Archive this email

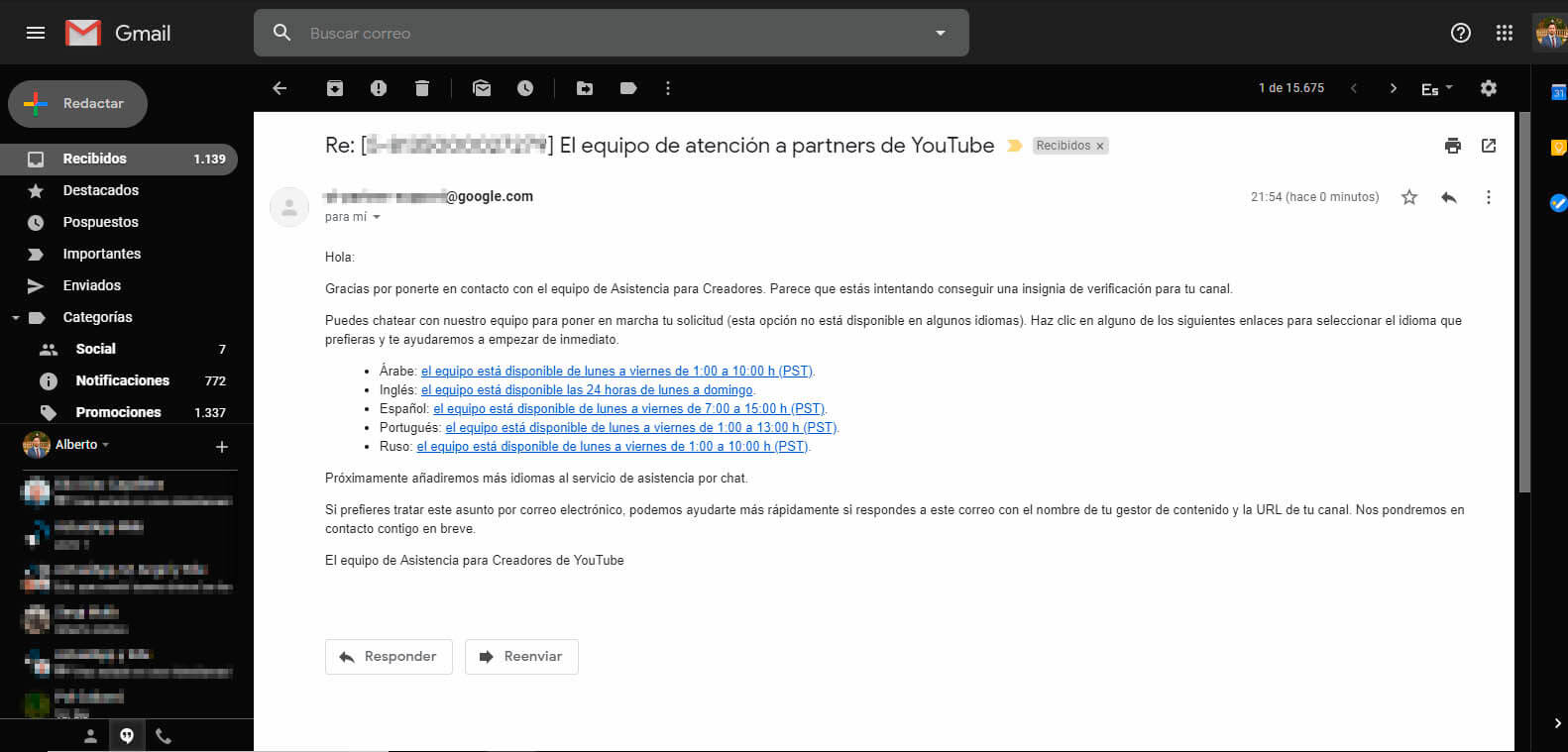pyautogui.click(x=335, y=88)
